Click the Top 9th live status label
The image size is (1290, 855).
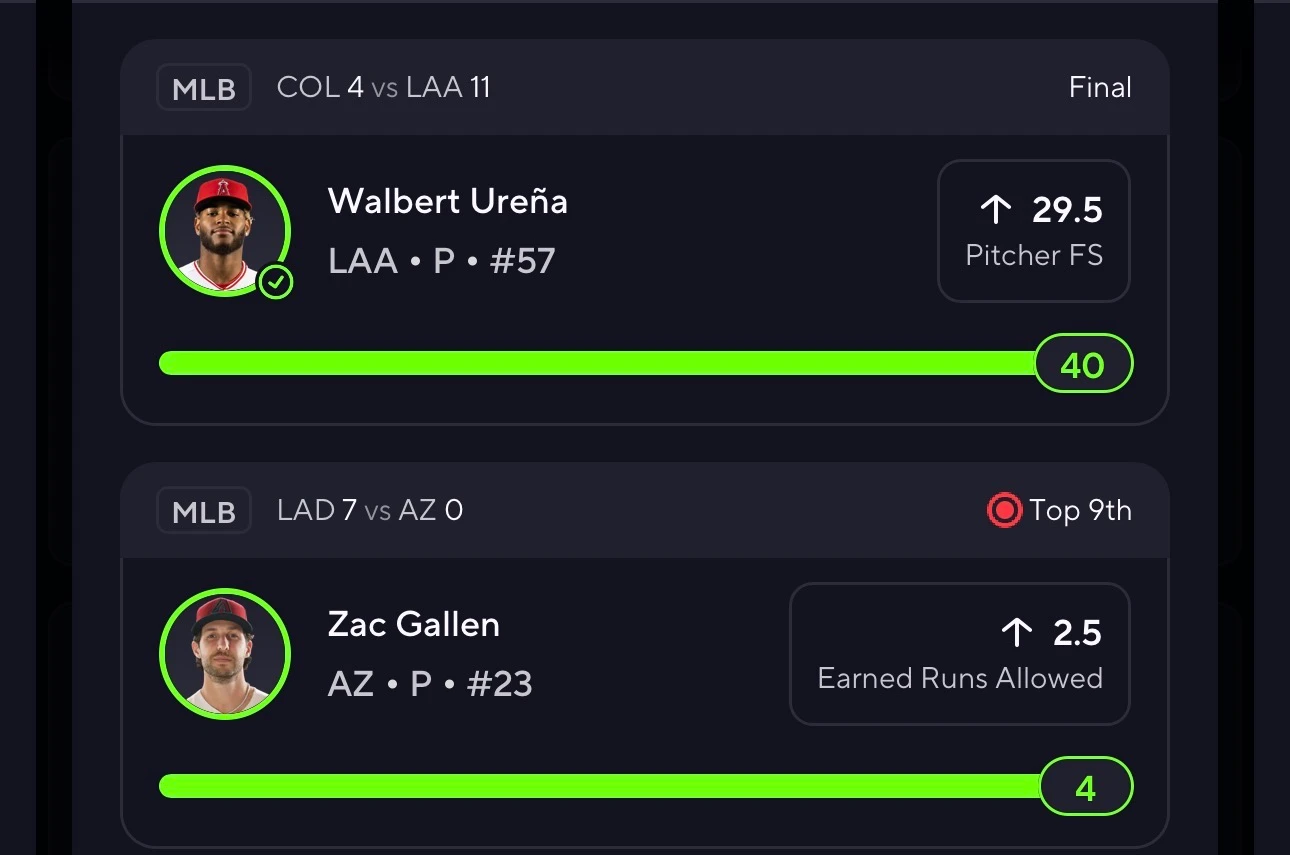pos(1081,511)
